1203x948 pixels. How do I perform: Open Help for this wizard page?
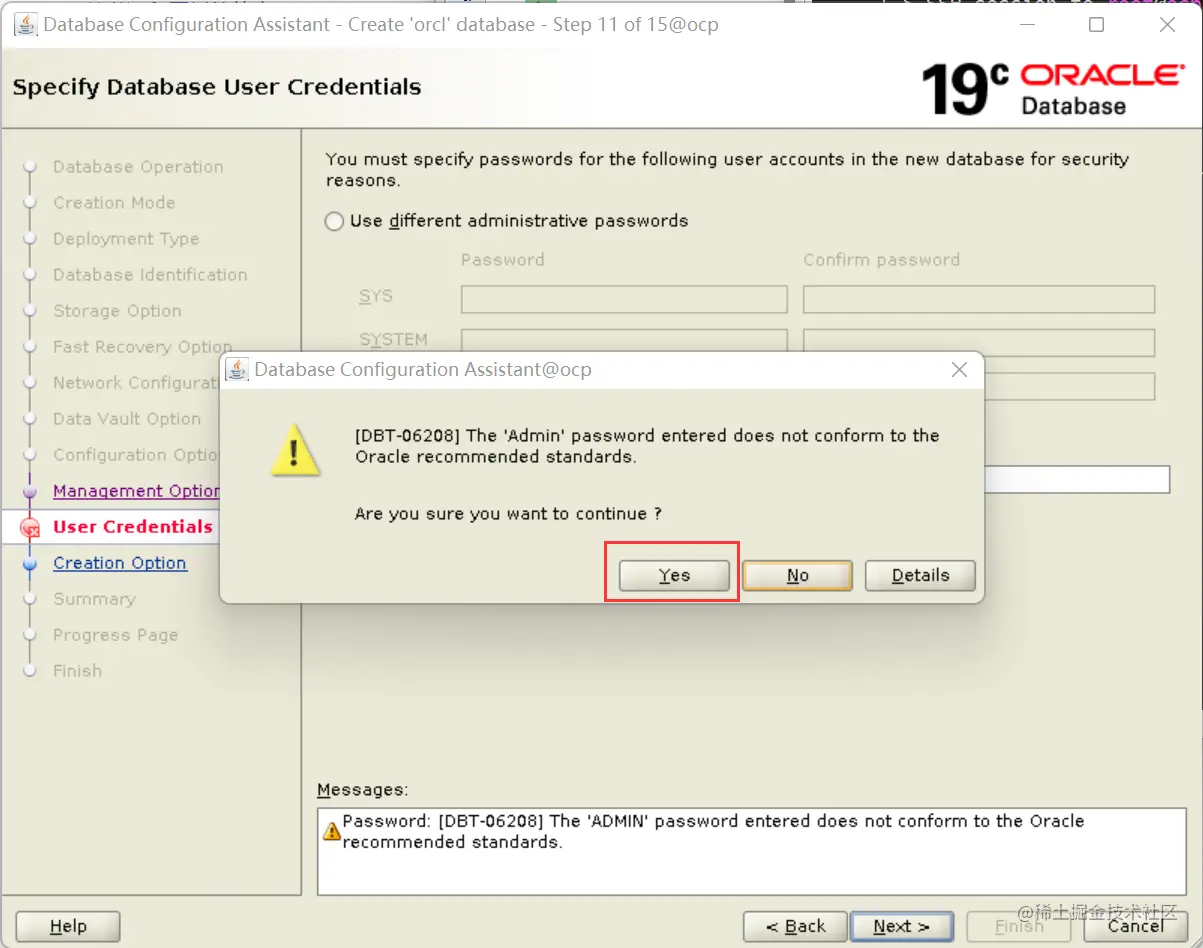tap(68, 926)
